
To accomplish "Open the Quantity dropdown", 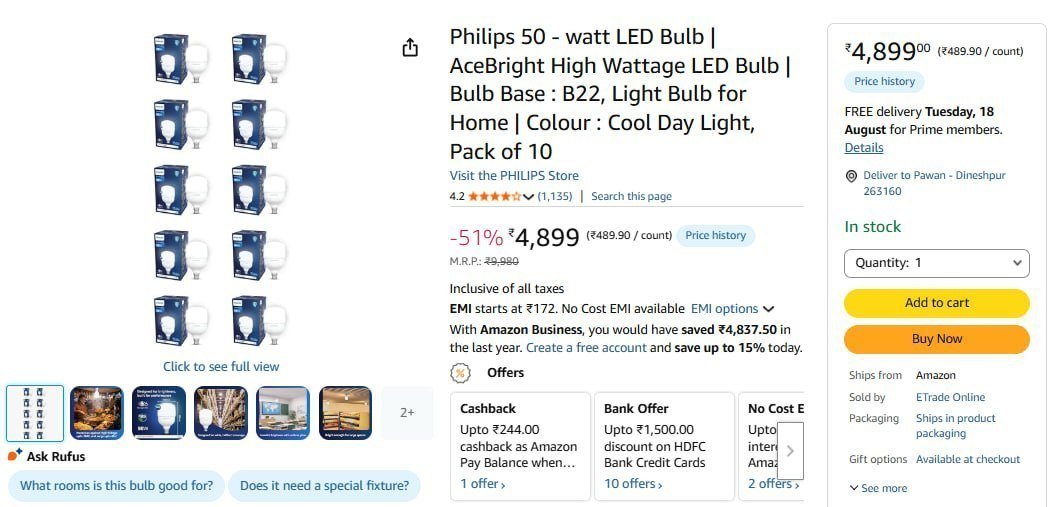I will (x=936, y=263).
